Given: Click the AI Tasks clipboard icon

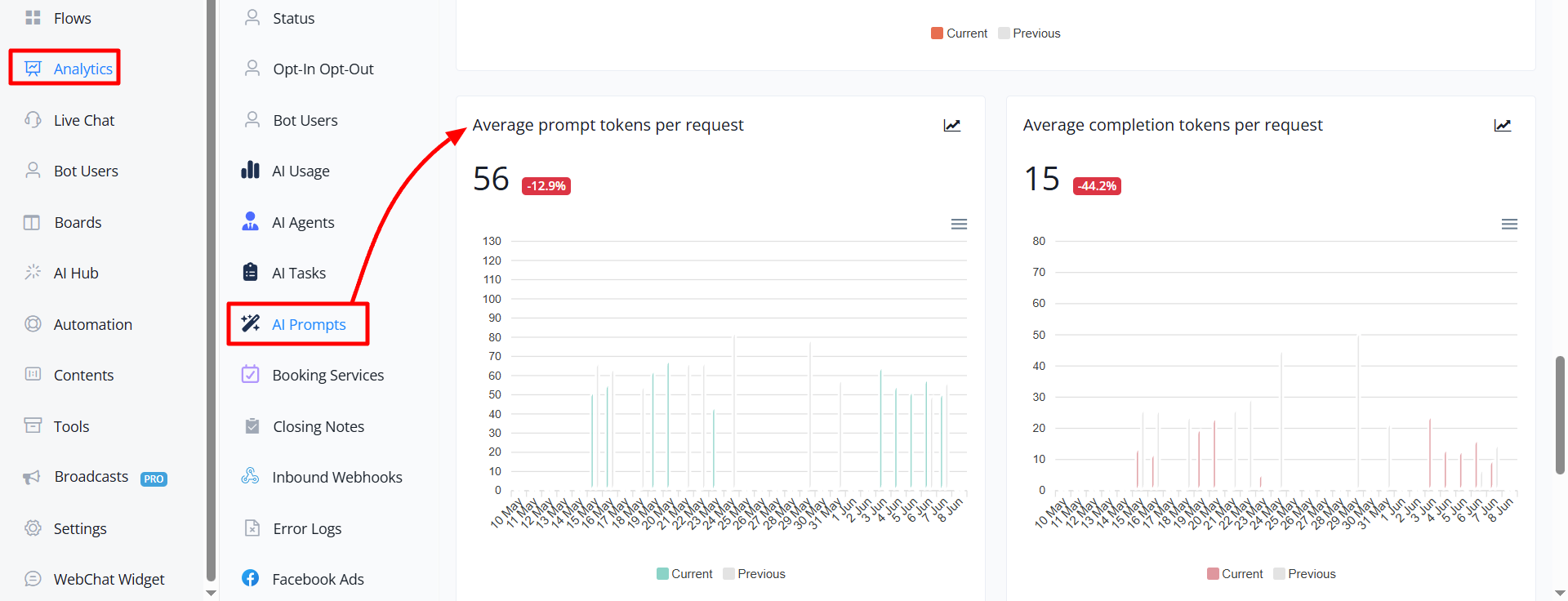Looking at the screenshot, I should (250, 273).
